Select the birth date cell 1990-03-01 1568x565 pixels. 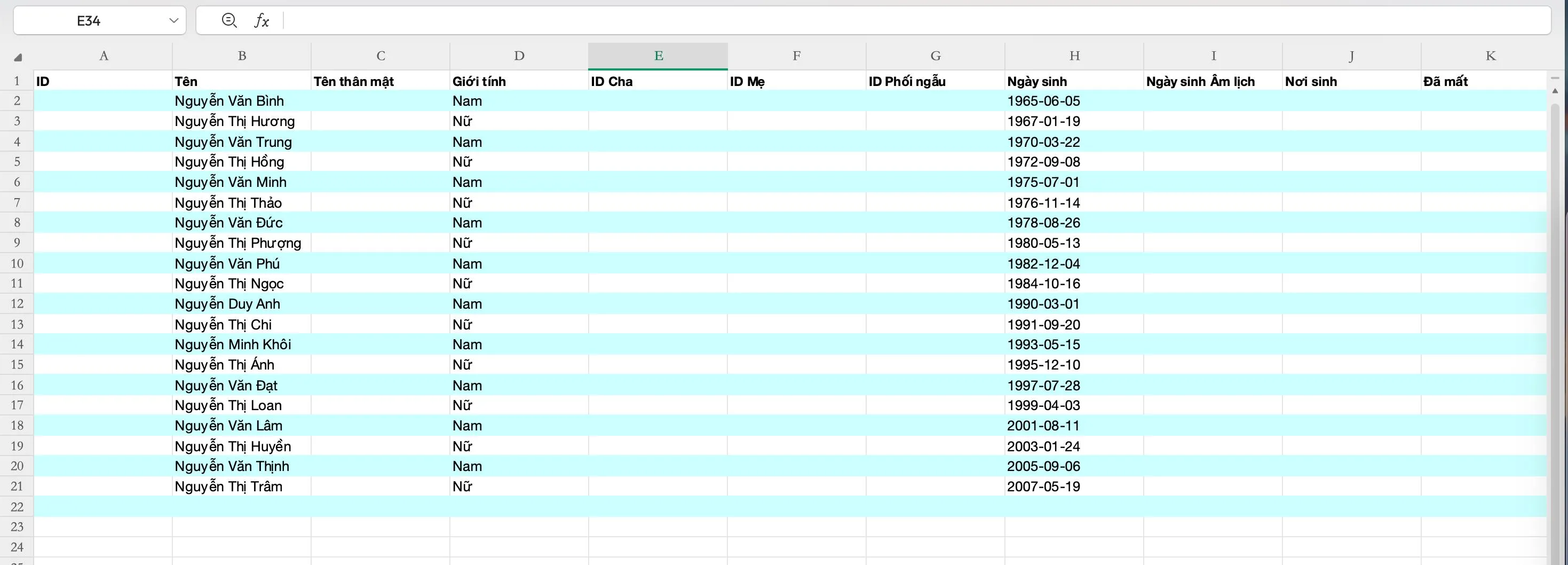coord(1074,304)
